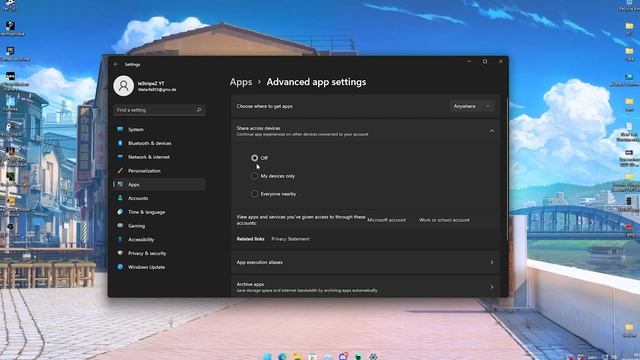Click the Settings window vertical scrollbar
Image resolution: width=640 pixels, height=360 pixels.
[507, 169]
